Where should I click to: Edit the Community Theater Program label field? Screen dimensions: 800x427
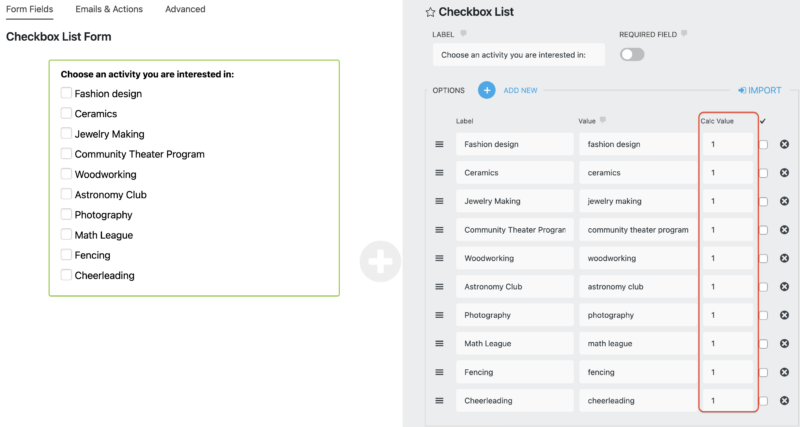(x=515, y=230)
